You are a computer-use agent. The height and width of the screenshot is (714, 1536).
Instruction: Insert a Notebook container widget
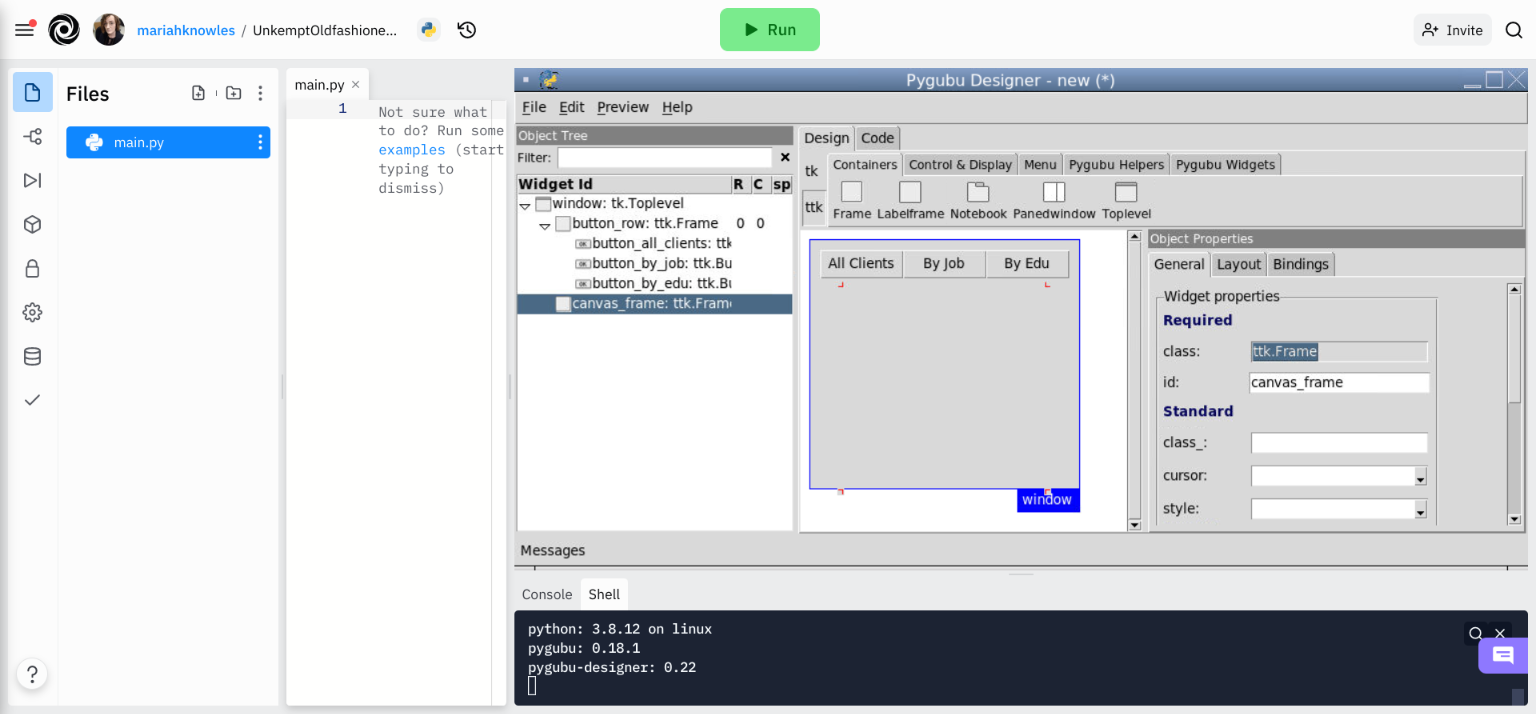(978, 192)
